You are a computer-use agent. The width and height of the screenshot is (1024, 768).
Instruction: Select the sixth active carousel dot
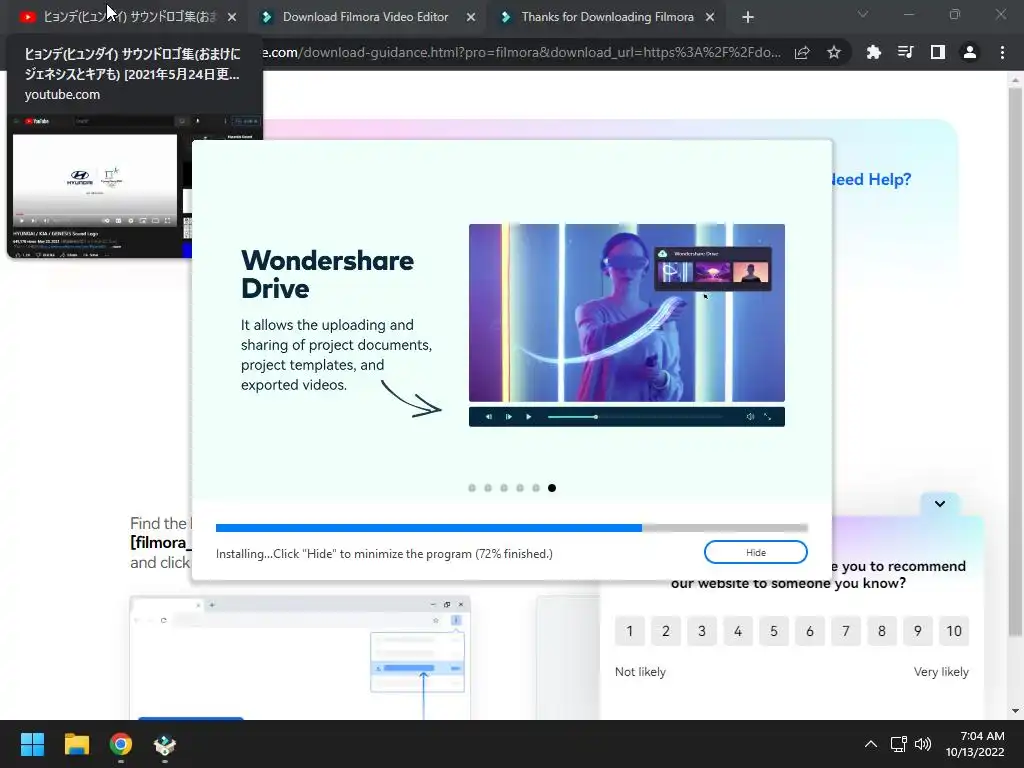pyautogui.click(x=552, y=488)
